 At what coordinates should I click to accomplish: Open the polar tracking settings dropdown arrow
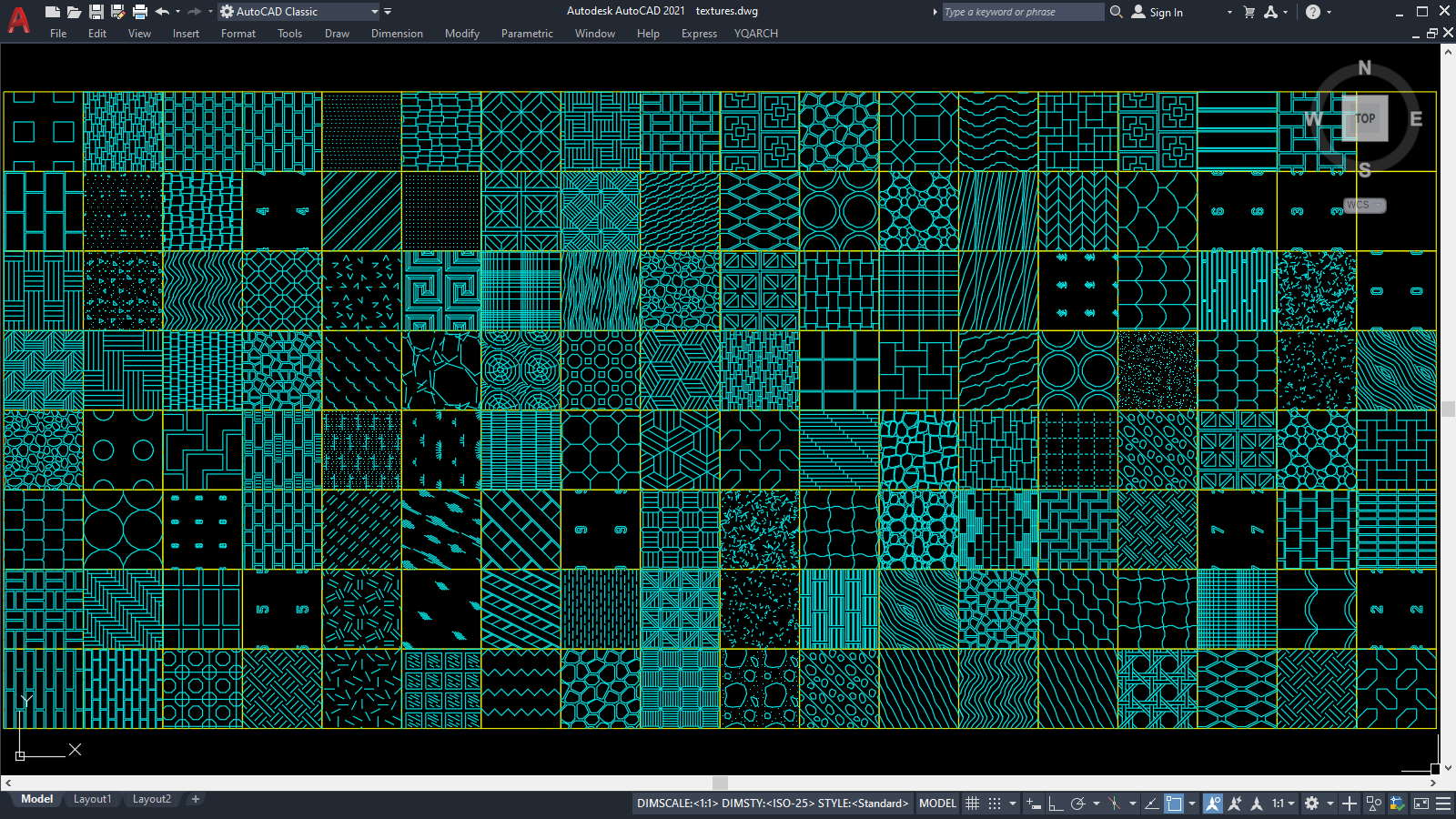tap(1096, 803)
